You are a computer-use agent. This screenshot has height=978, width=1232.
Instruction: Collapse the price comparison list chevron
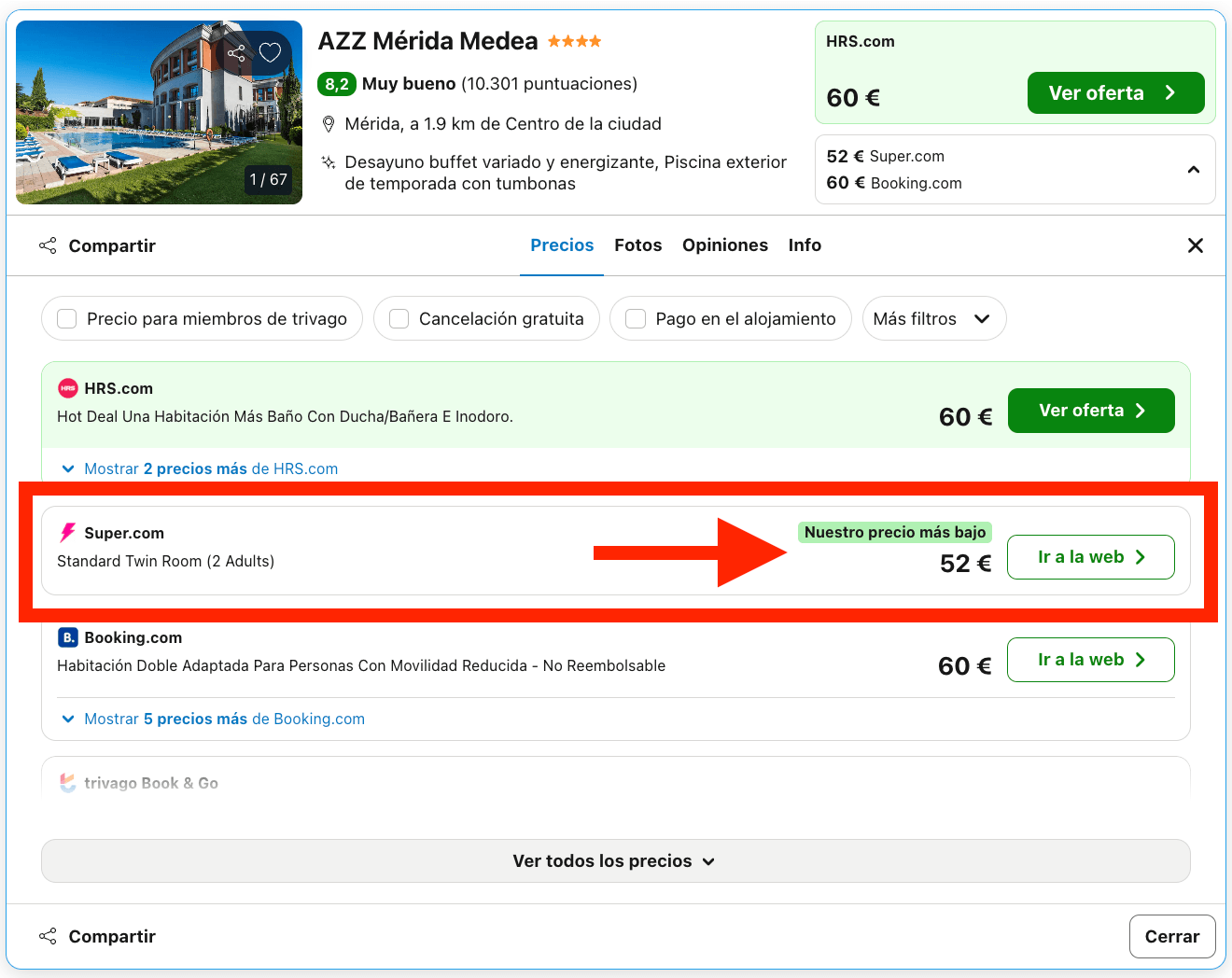tap(1193, 170)
